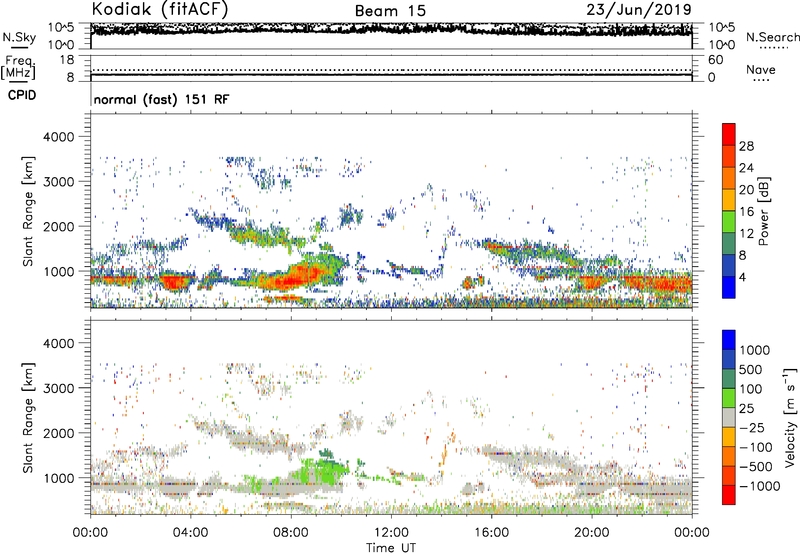Viewport: 800px width, 554px height.
Task: Click the solid line sample under N.Sky
Action: 19,47
